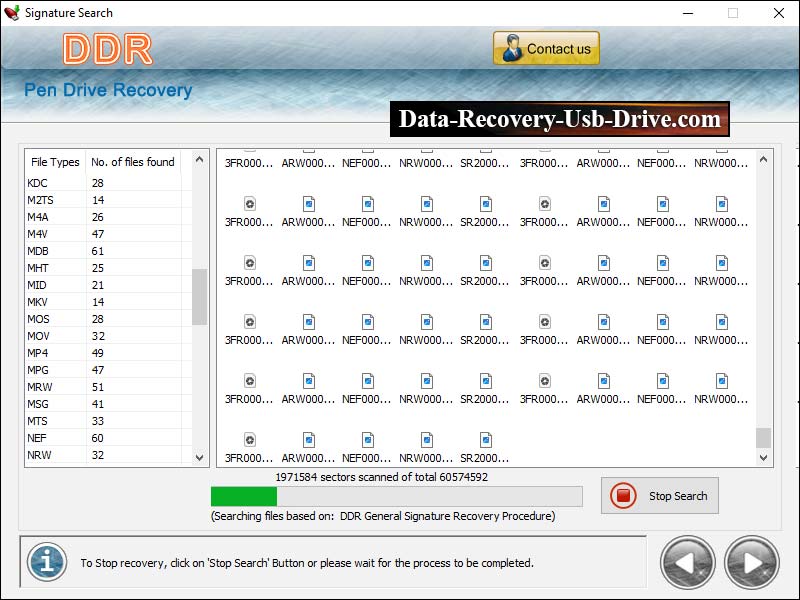Viewport: 800px width, 600px height.
Task: Click the count 60 in the NEF row
Action: 97,438
